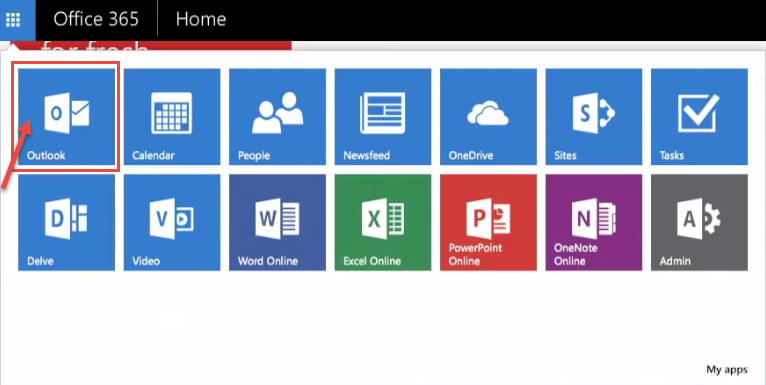Open the Outlook app tile

(x=66, y=116)
